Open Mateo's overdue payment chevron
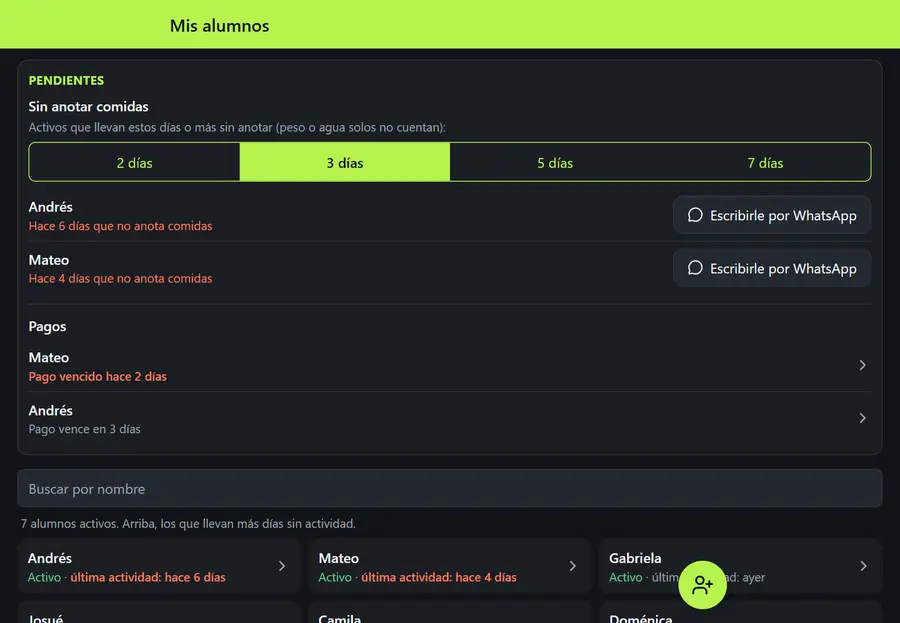Screen dimensions: 900x623 [862, 365]
